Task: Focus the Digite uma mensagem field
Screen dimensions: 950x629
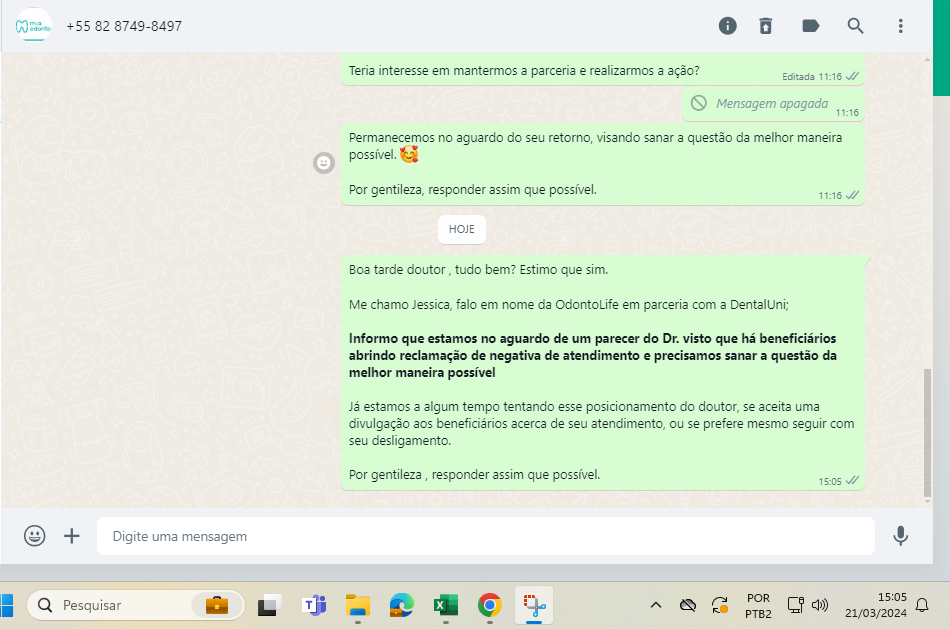Action: coord(486,536)
